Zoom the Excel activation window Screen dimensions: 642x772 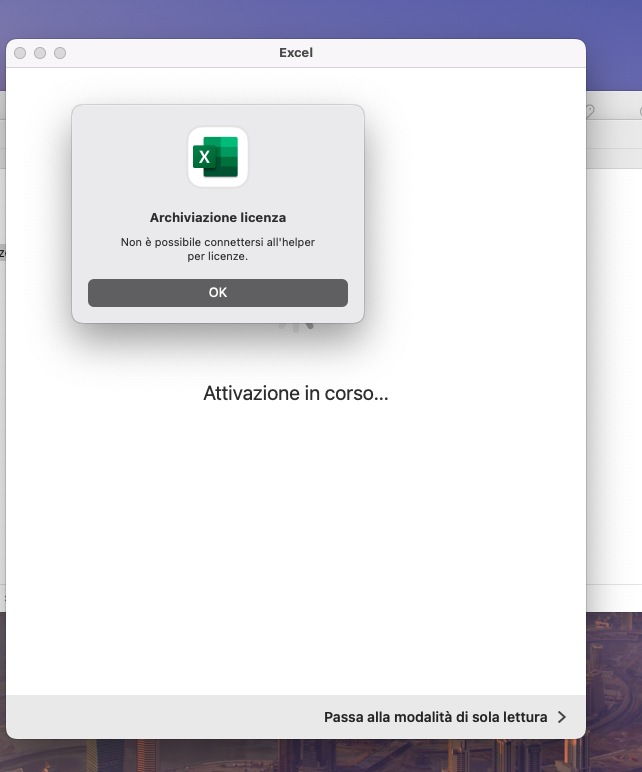(60, 53)
